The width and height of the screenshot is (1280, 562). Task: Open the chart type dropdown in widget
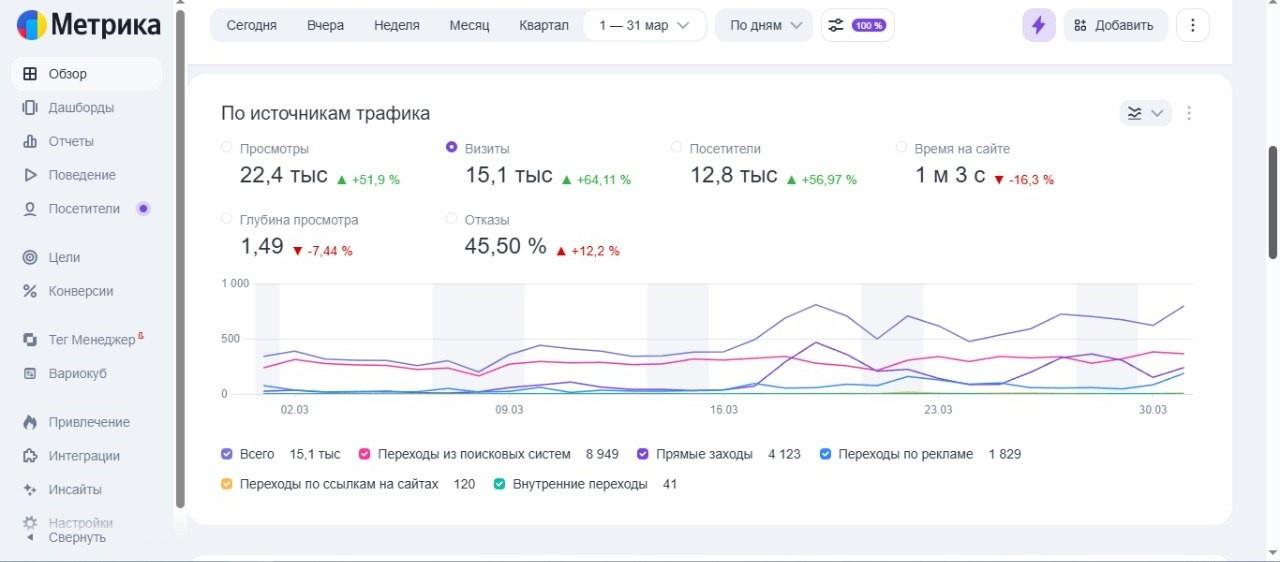tap(1145, 113)
